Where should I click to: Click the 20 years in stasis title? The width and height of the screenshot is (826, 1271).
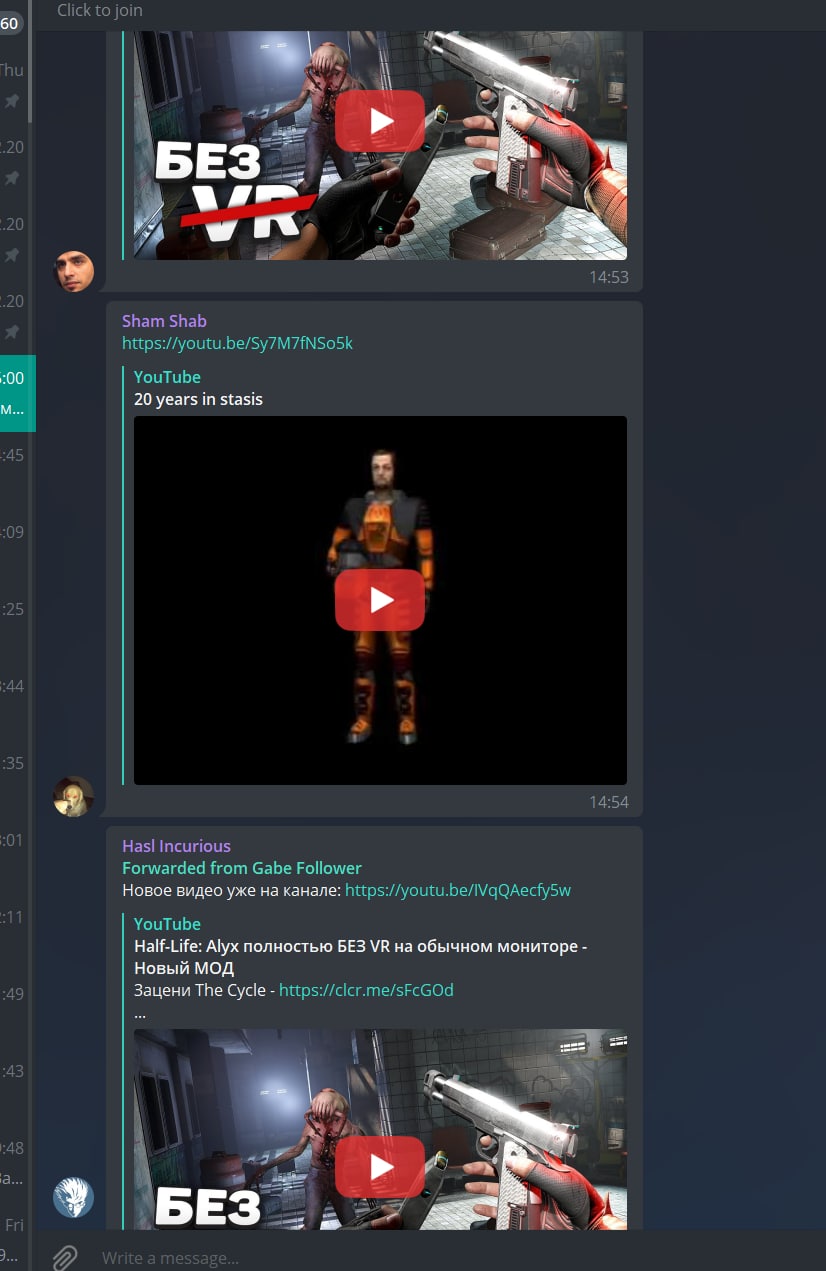click(198, 399)
